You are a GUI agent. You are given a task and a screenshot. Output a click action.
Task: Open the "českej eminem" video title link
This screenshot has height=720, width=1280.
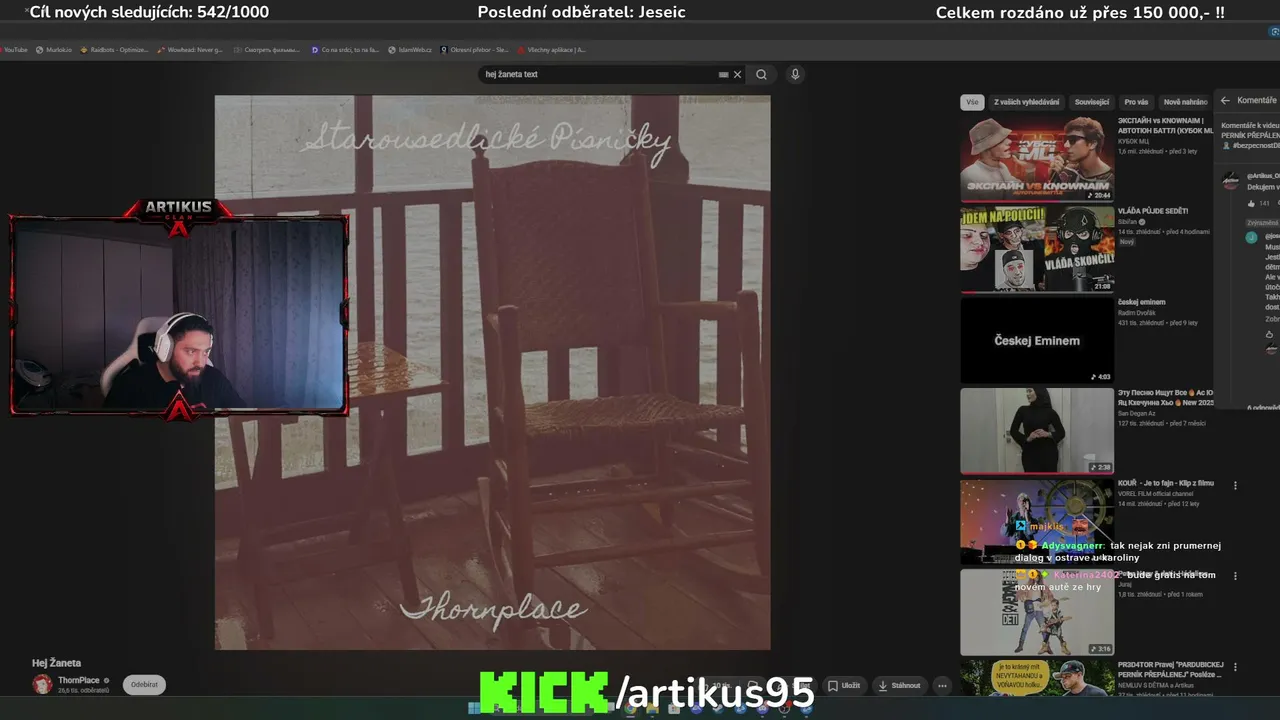click(1142, 302)
